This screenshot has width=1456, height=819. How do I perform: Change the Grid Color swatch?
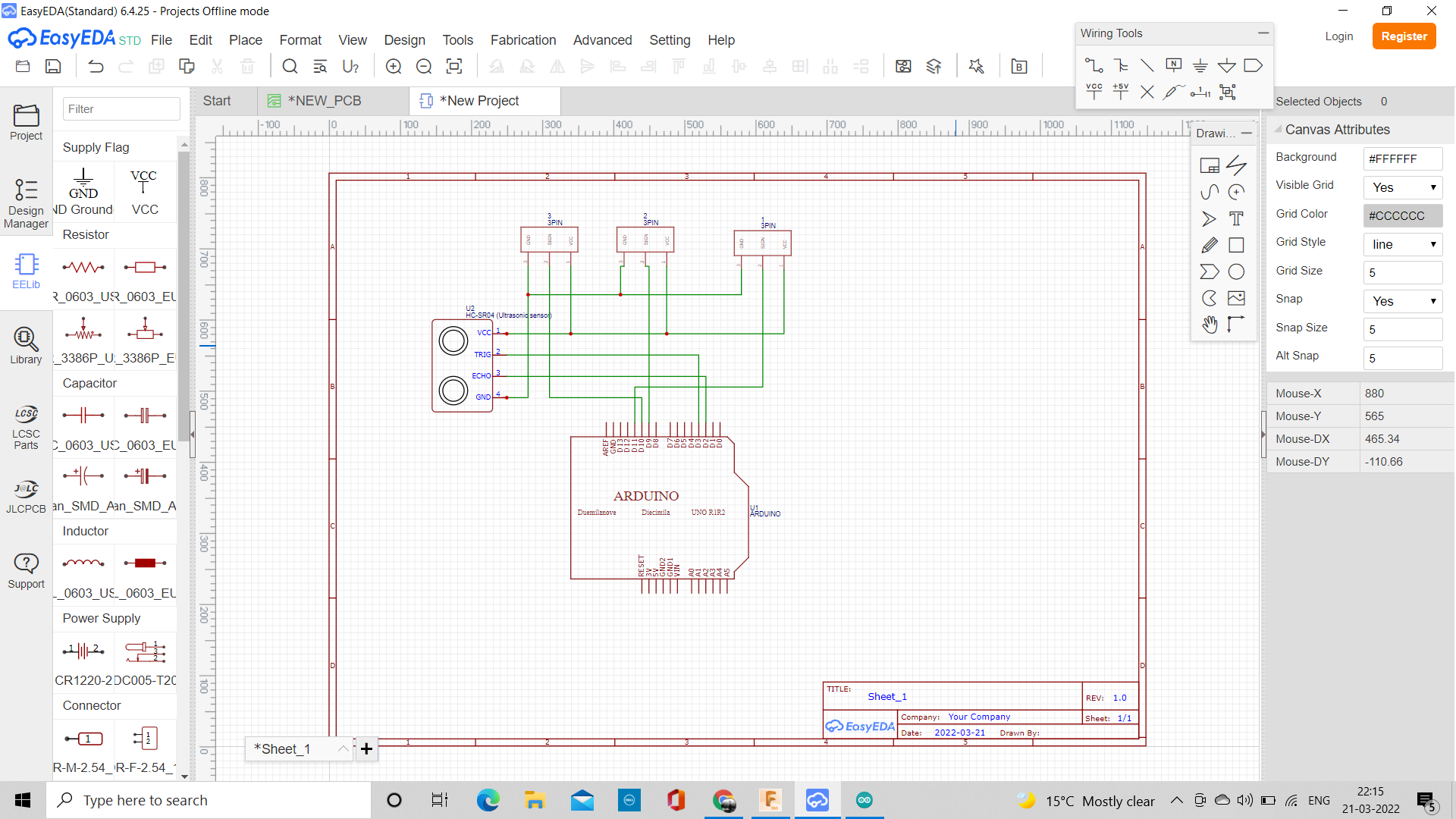point(1401,215)
